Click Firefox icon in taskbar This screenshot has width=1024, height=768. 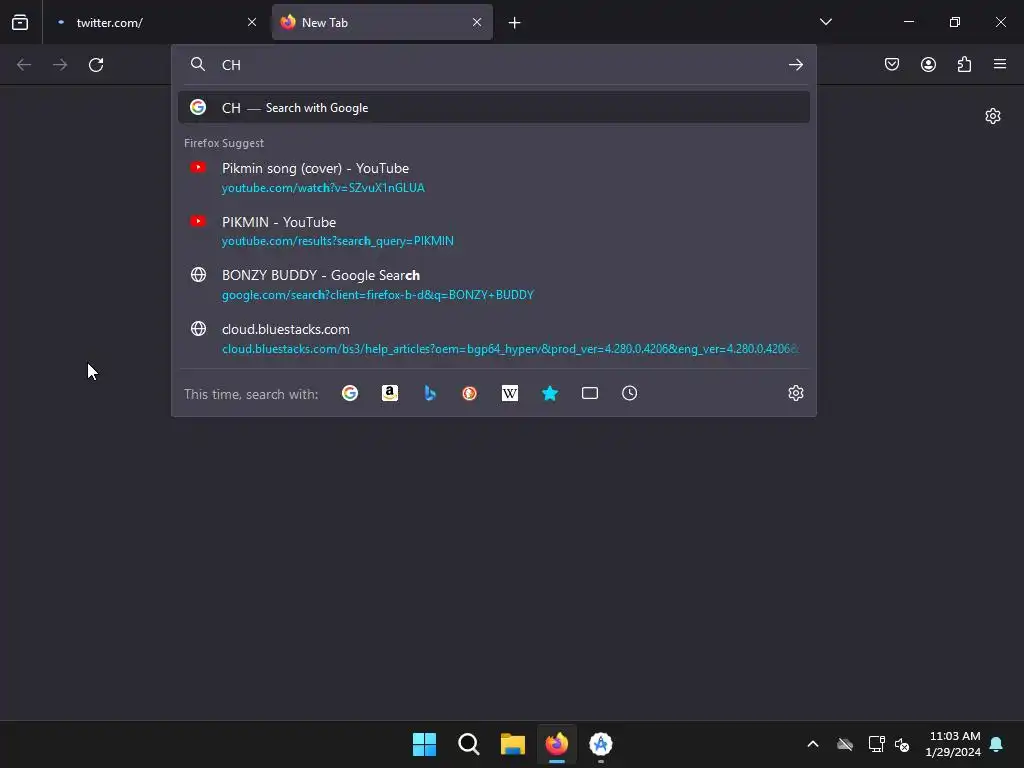556,744
